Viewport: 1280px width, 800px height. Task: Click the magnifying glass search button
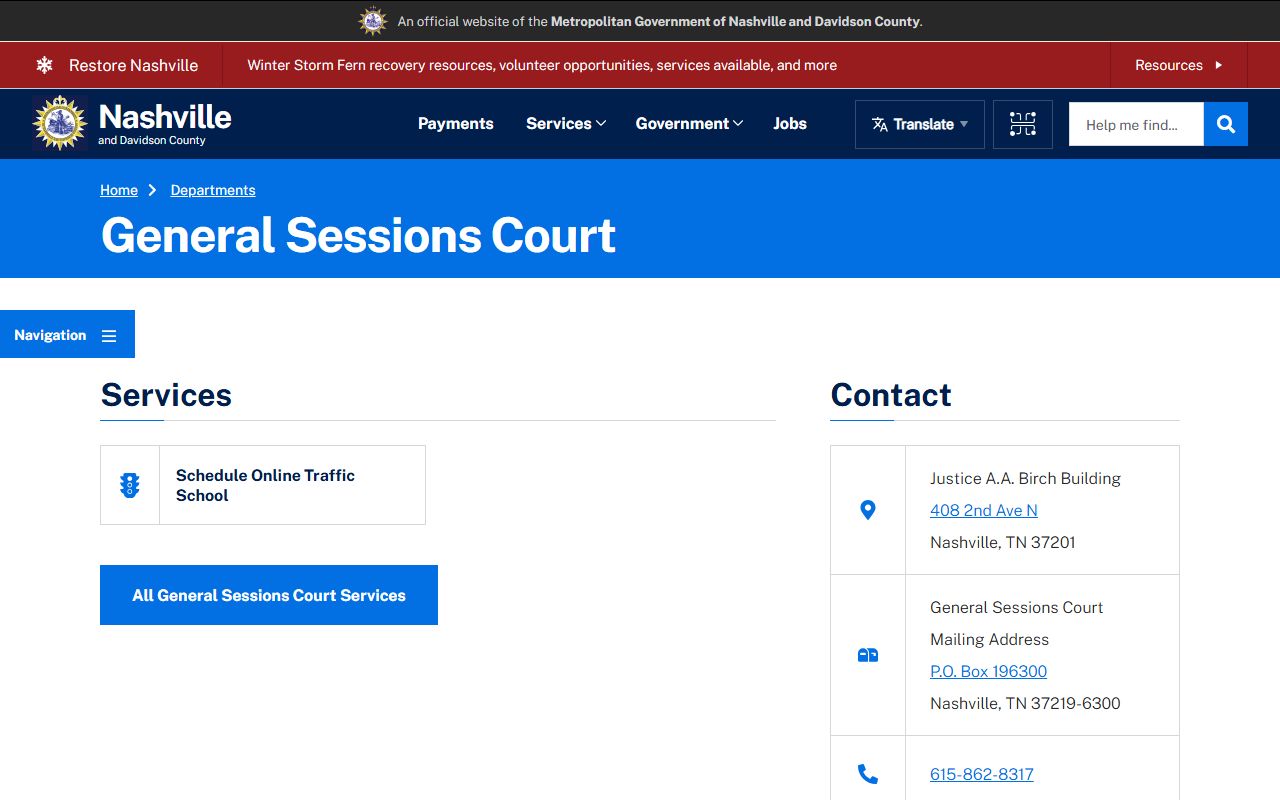pyautogui.click(x=1226, y=124)
